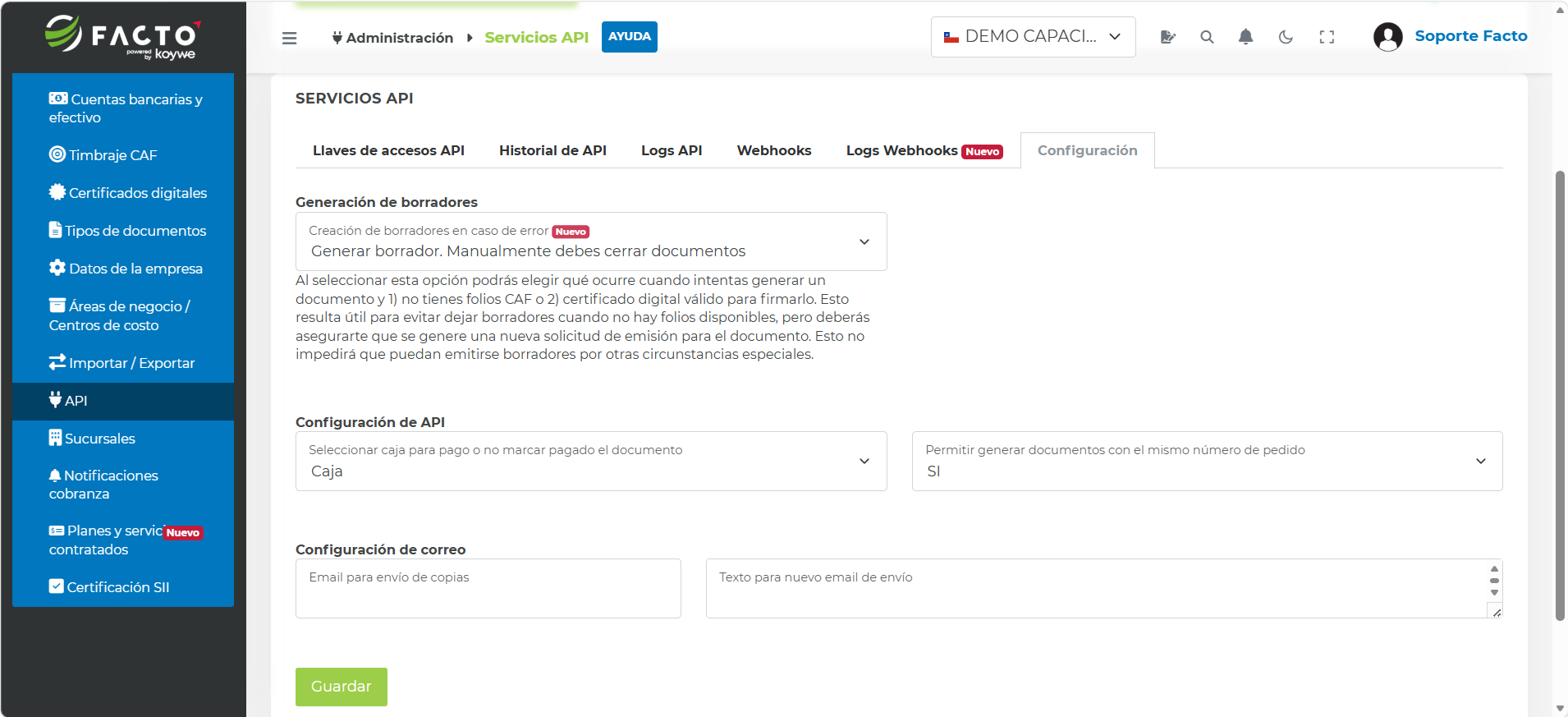Focus Email para envío de copias field
1568x717 pixels.
[488, 588]
